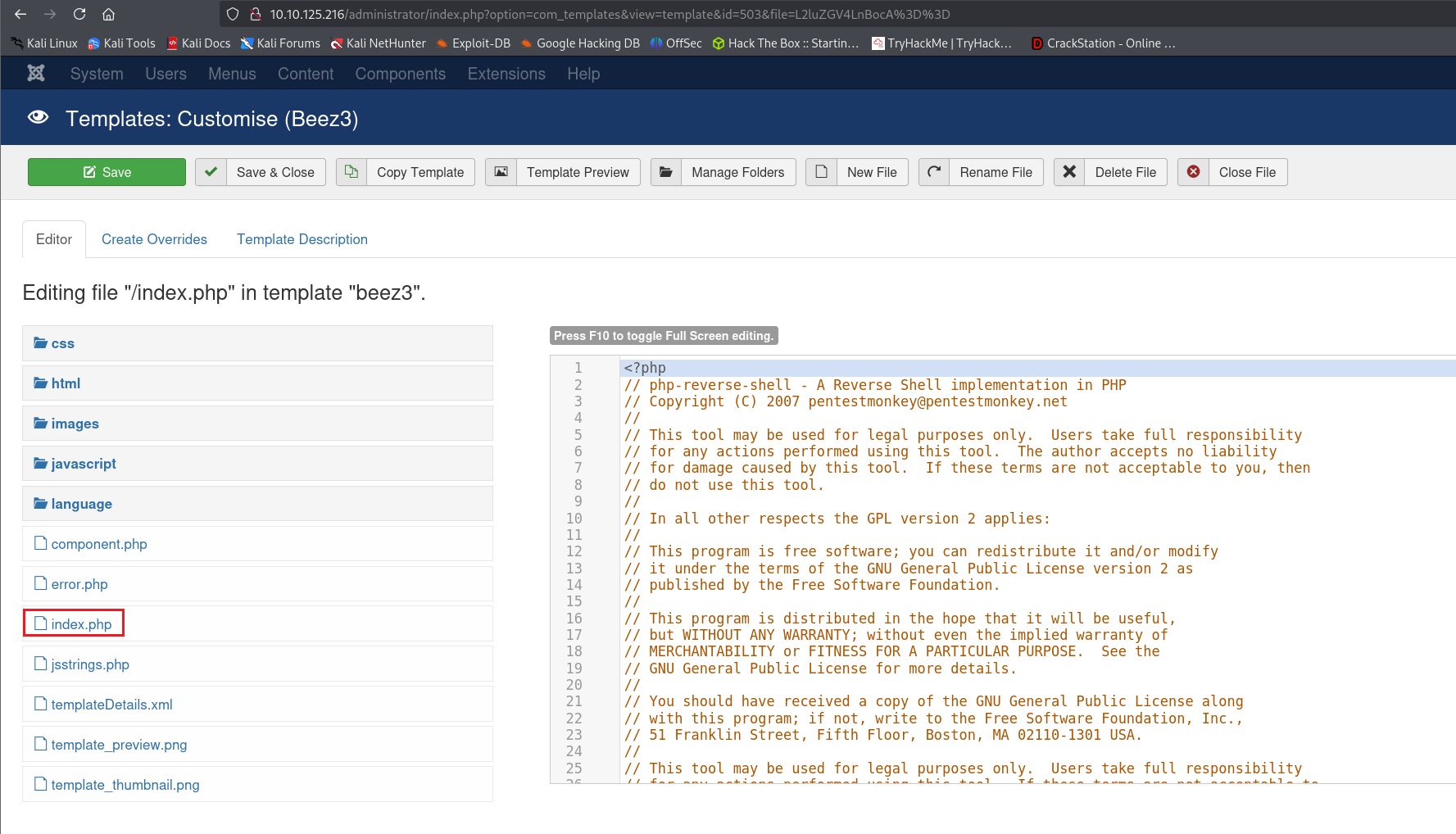The width and height of the screenshot is (1456, 834).
Task: Open the Kali Linux bookmark
Action: [45, 43]
